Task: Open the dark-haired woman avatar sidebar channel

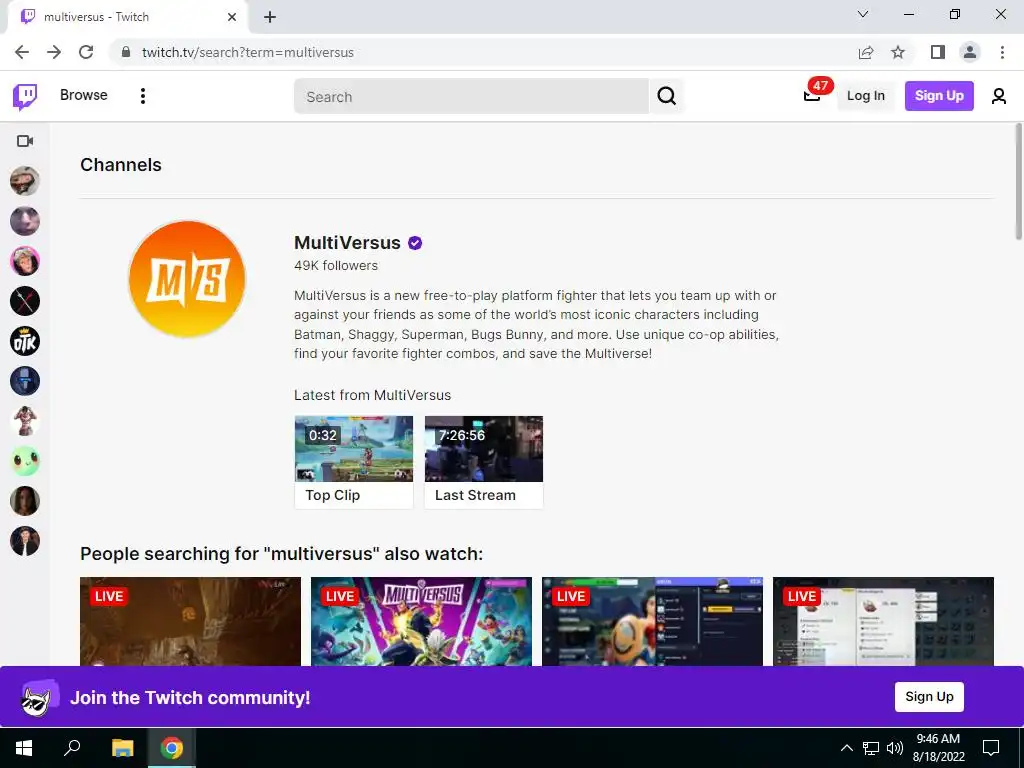Action: (25, 501)
